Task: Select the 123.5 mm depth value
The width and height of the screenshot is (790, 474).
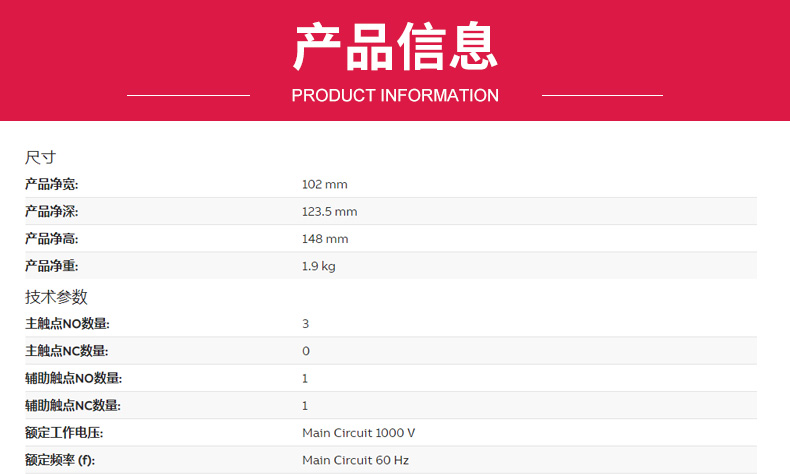Action: coord(329,212)
